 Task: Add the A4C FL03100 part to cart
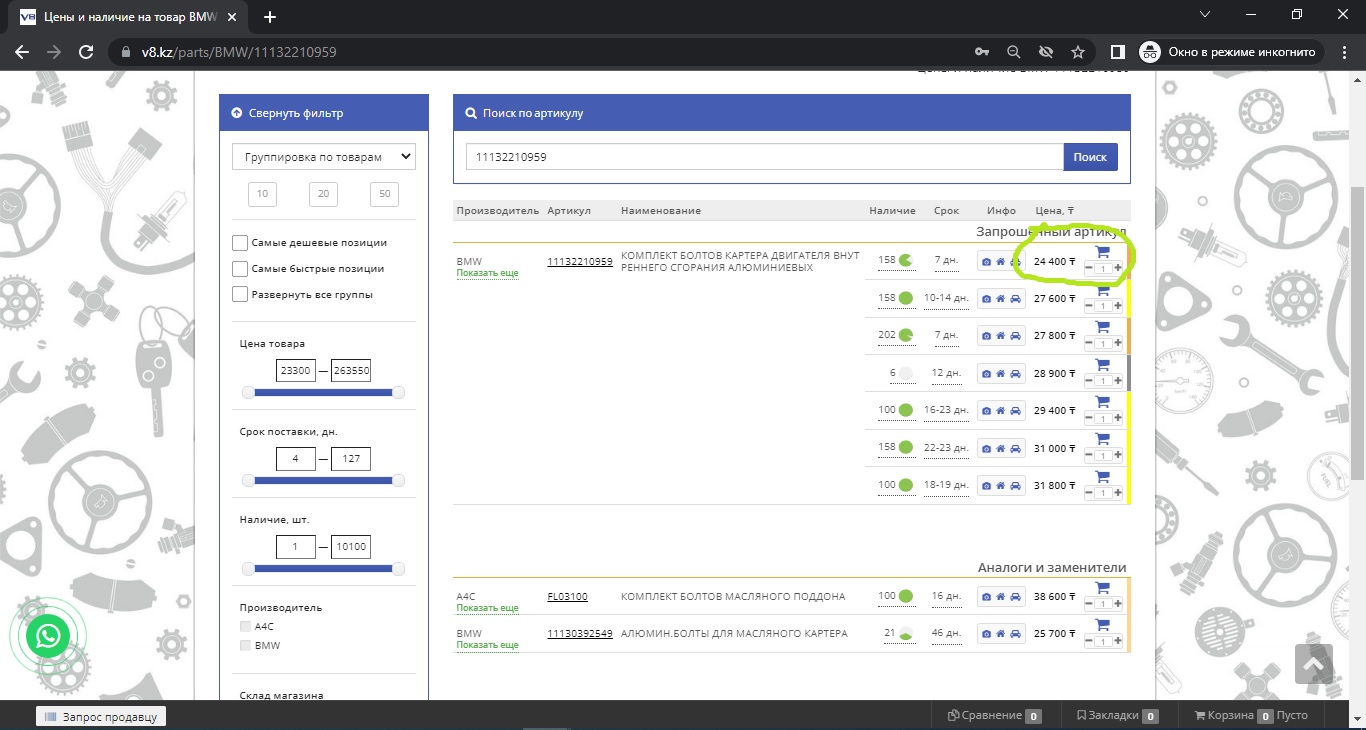click(1102, 588)
